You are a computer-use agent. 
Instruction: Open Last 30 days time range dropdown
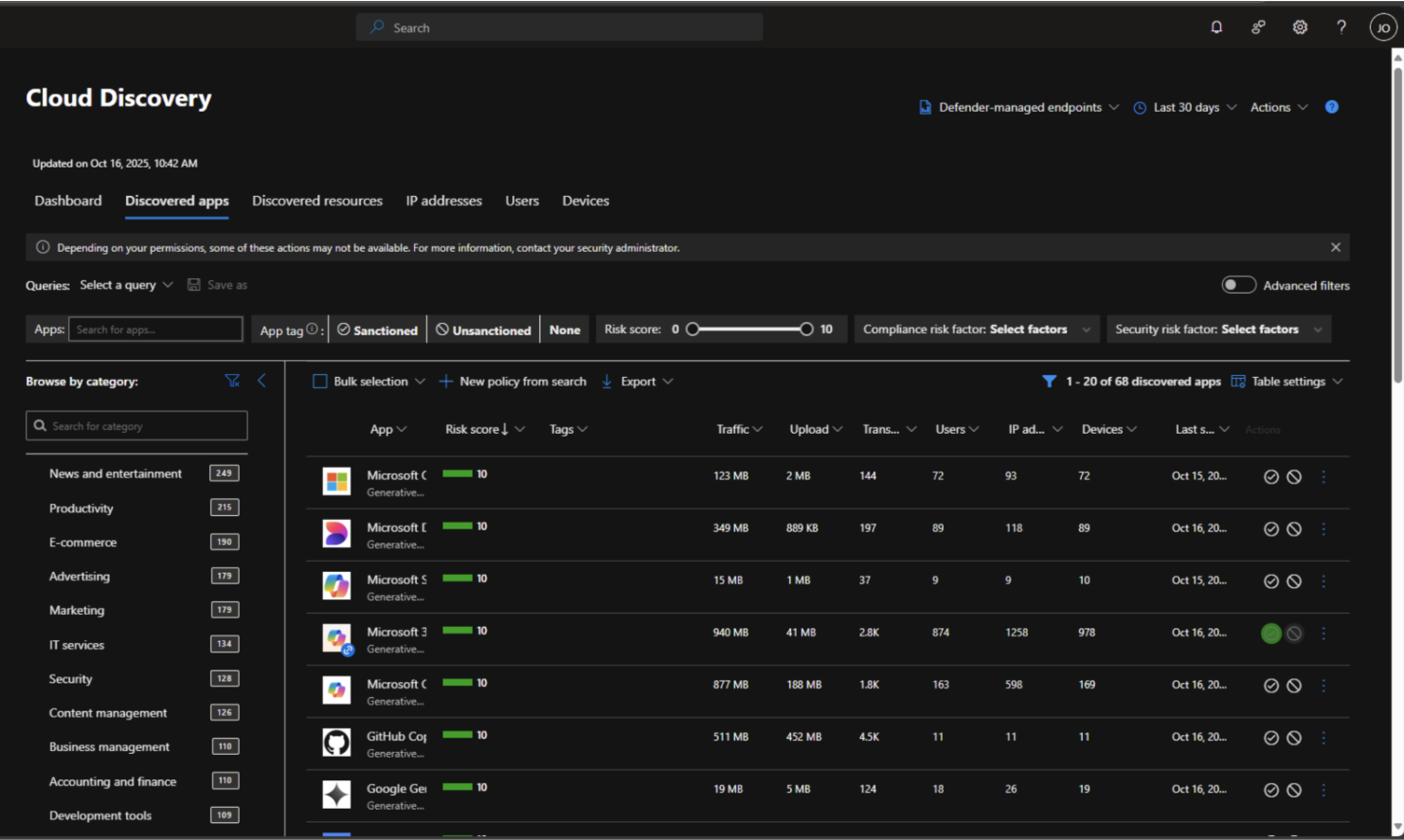[x=1185, y=107]
